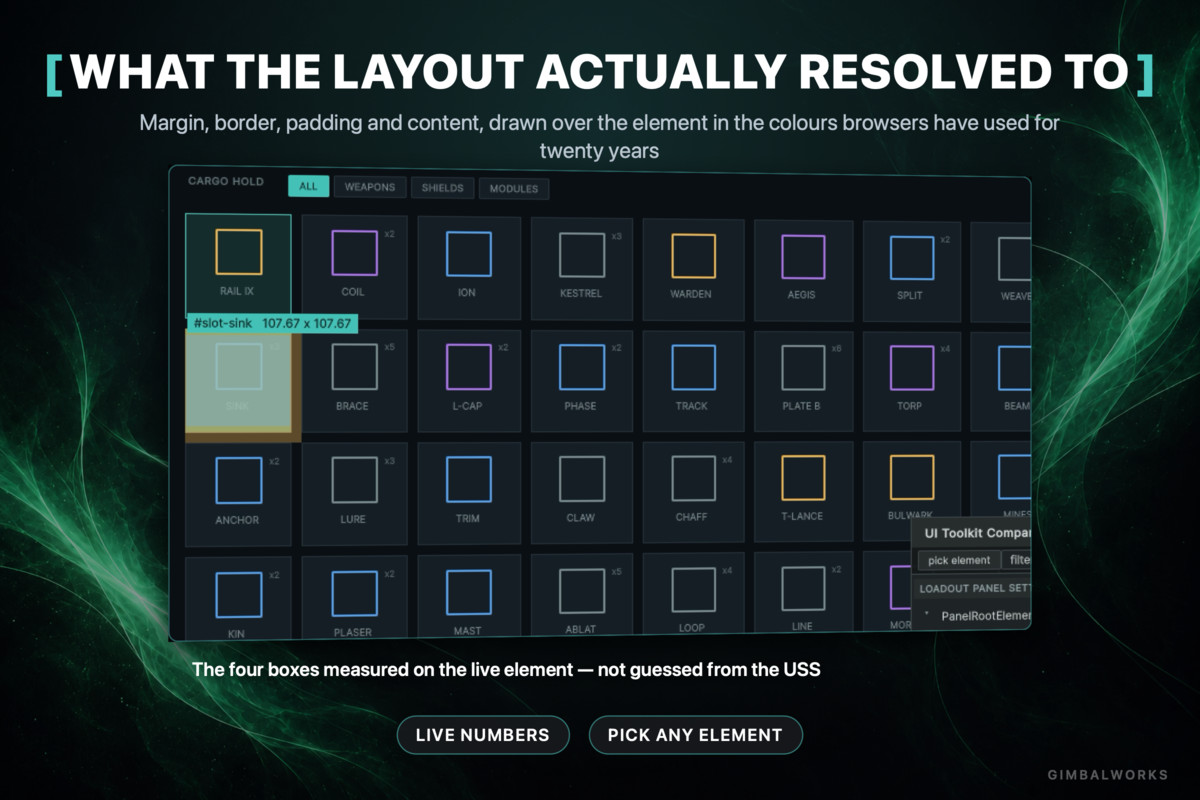Select the LOOP slot icon

694,589
